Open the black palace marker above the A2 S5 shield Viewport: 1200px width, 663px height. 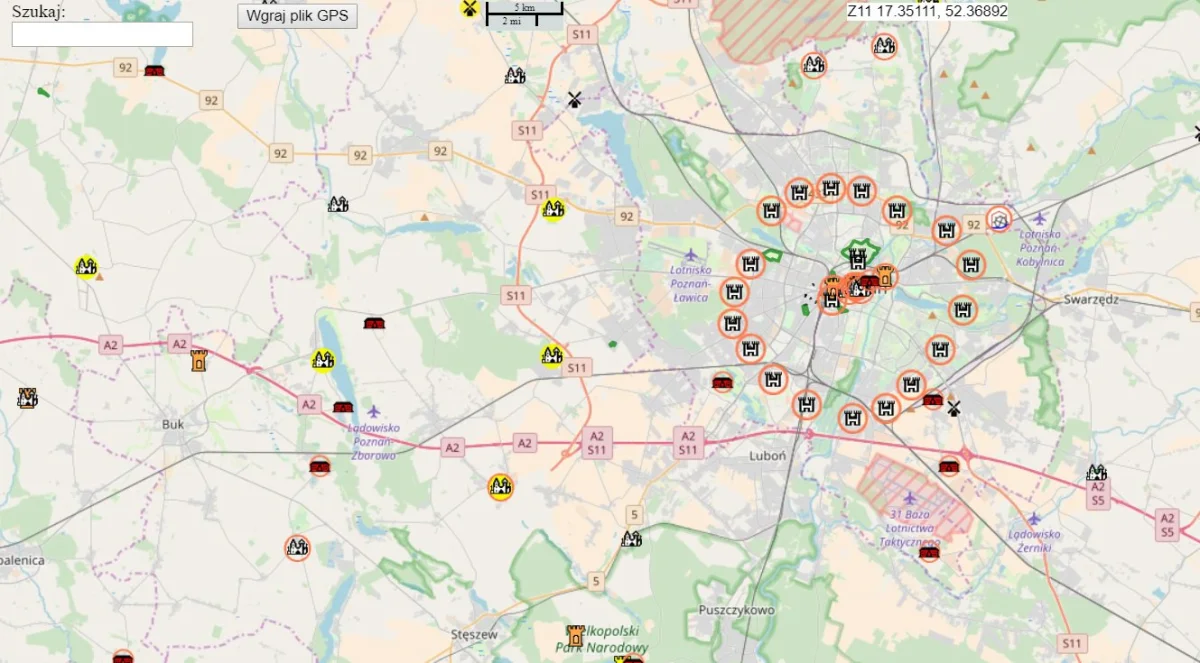coord(1097,472)
